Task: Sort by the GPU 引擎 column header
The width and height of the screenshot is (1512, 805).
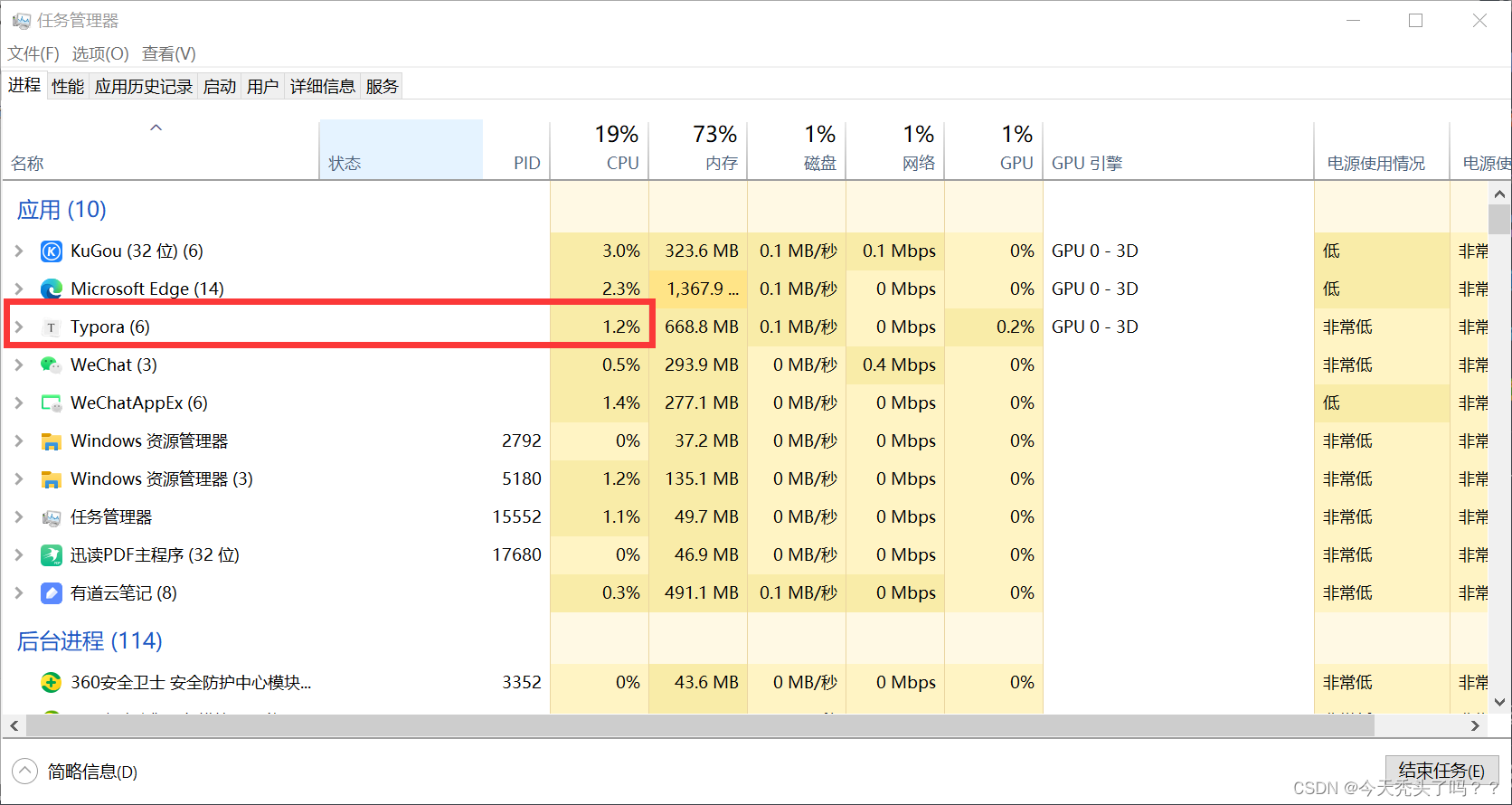Action: pos(1178,150)
